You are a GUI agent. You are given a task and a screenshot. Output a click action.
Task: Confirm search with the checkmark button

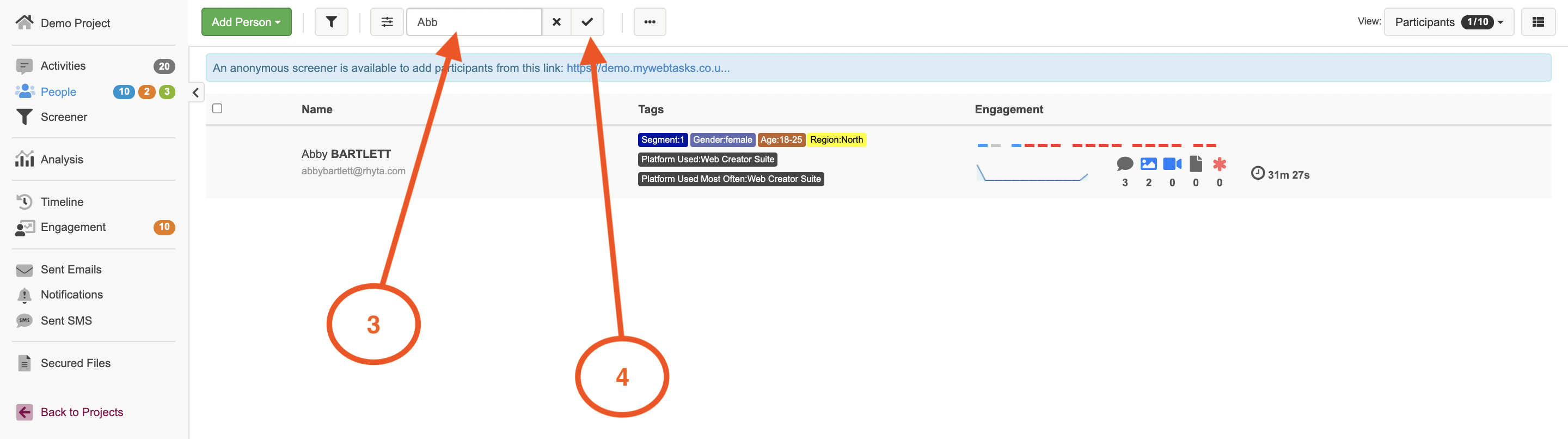coord(587,22)
